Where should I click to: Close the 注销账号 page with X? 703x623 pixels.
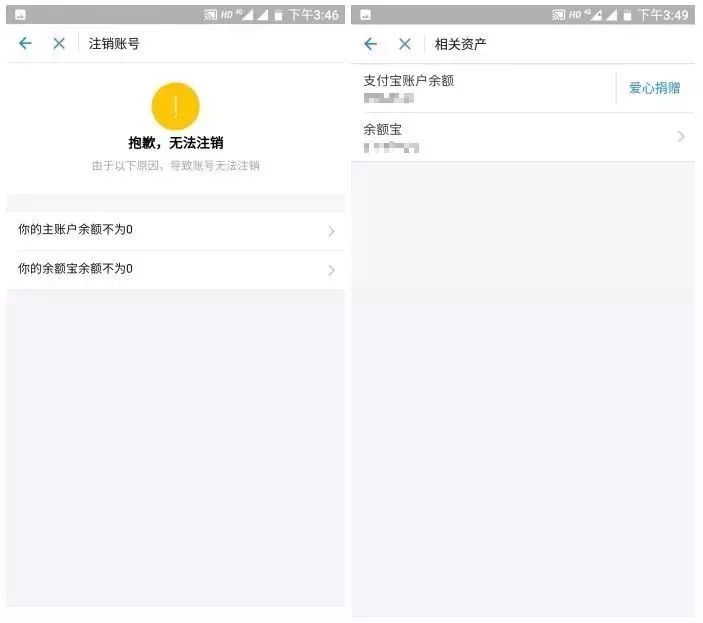[x=59, y=43]
